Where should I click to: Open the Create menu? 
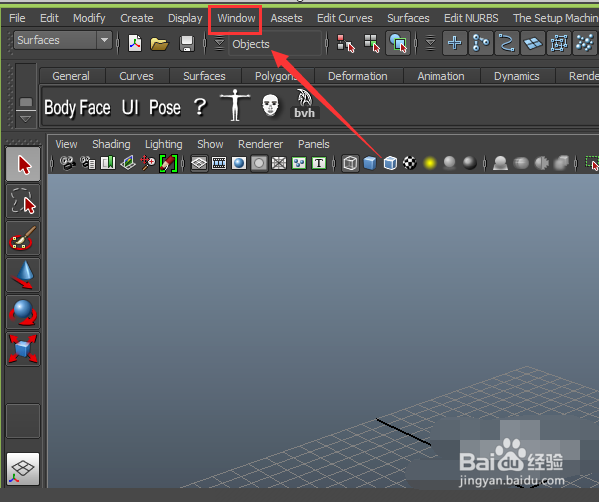click(x=136, y=18)
